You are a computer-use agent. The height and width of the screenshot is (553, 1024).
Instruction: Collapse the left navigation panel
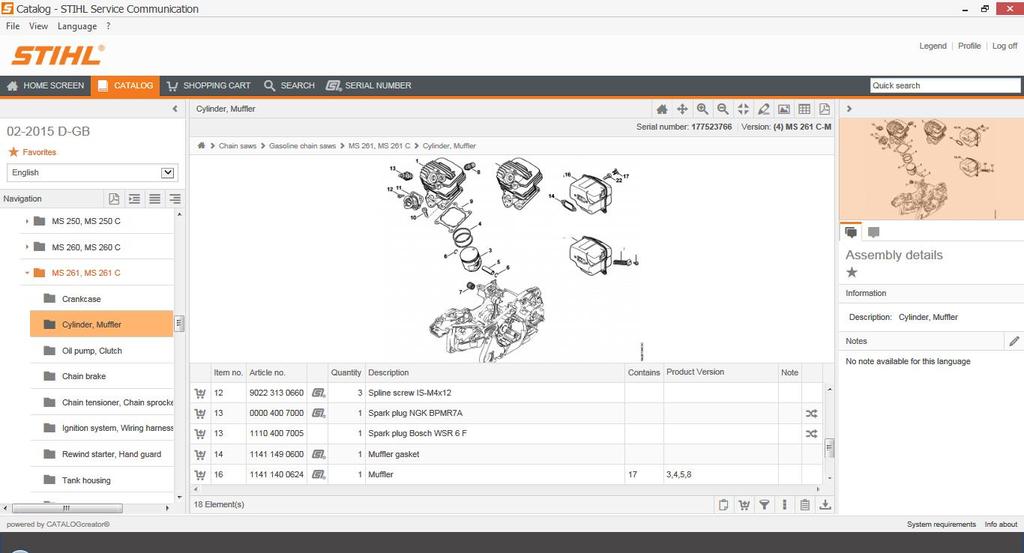175,109
